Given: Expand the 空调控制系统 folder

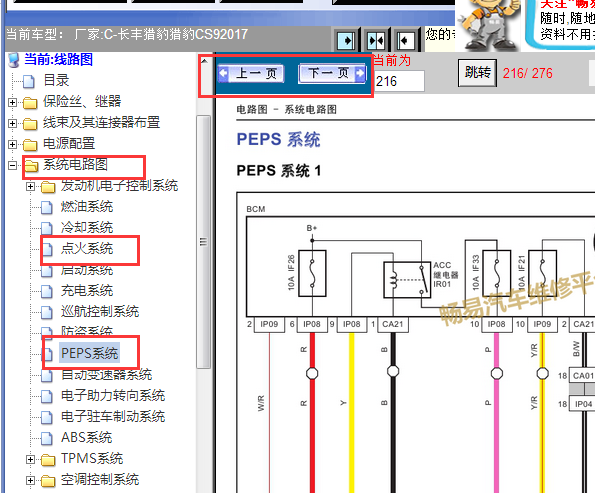Looking at the screenshot, I should tap(30, 480).
